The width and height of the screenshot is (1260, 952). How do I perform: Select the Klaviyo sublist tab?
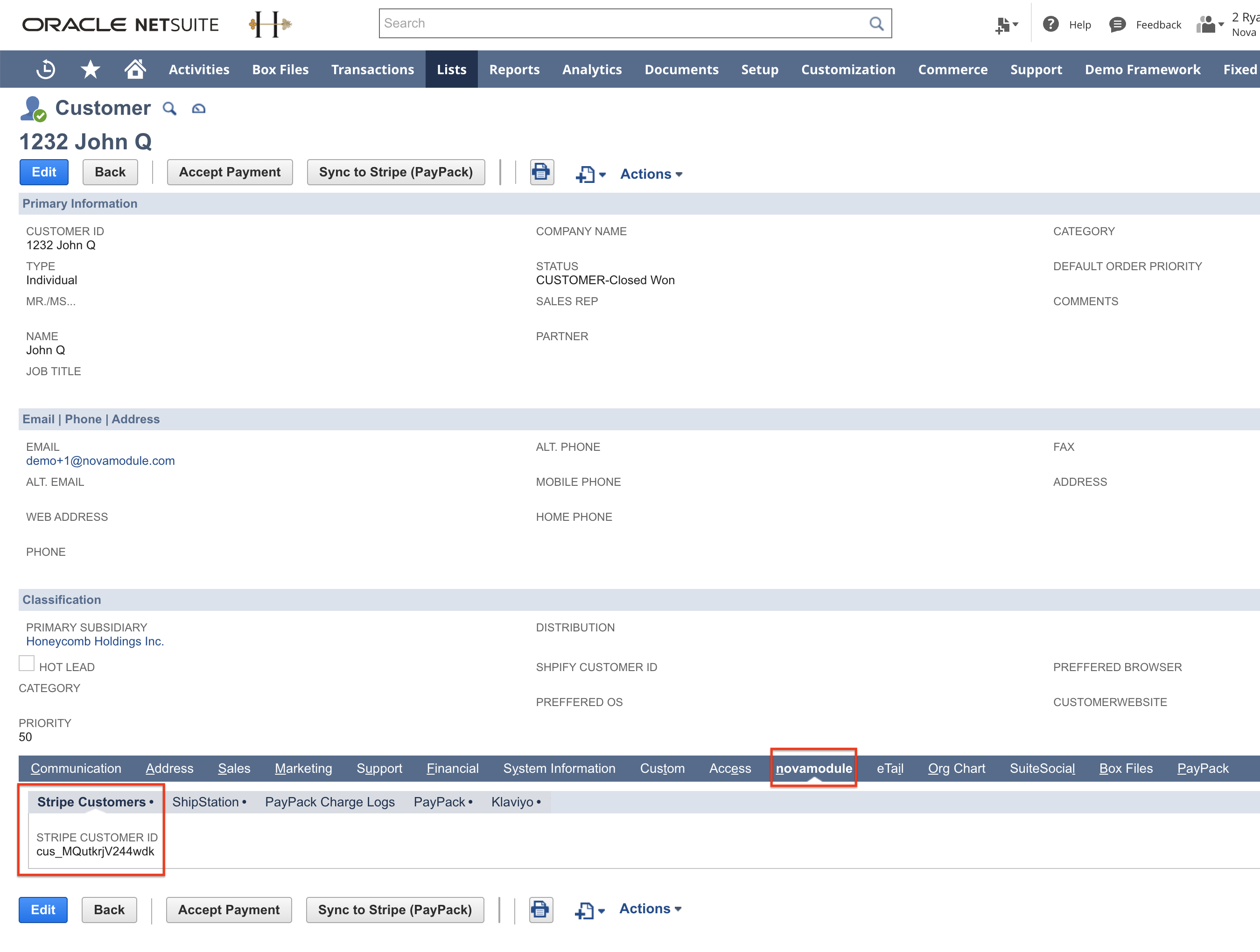click(x=516, y=802)
